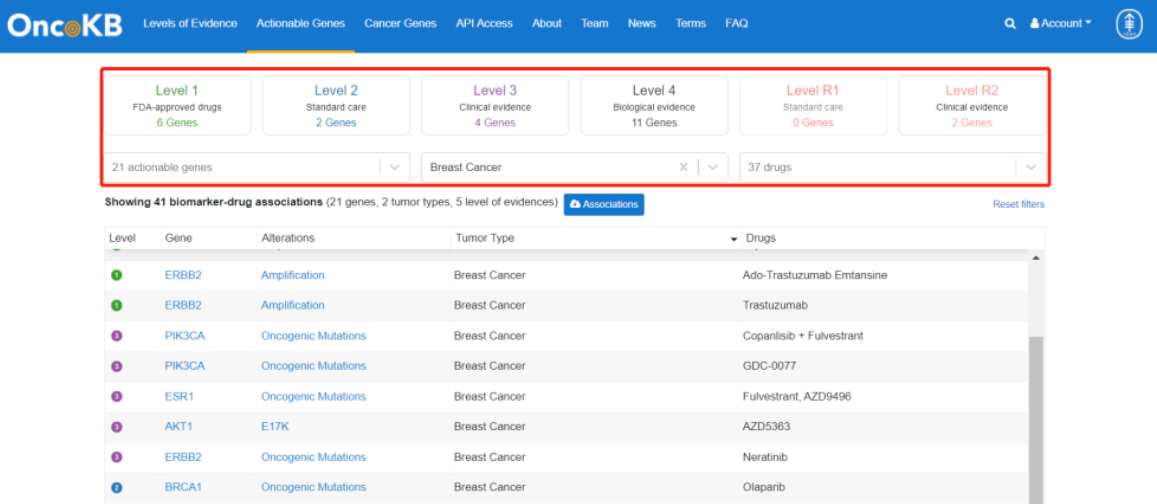Click the OncoKB logo
Viewport: 1157px width, 504px height.
point(65,24)
